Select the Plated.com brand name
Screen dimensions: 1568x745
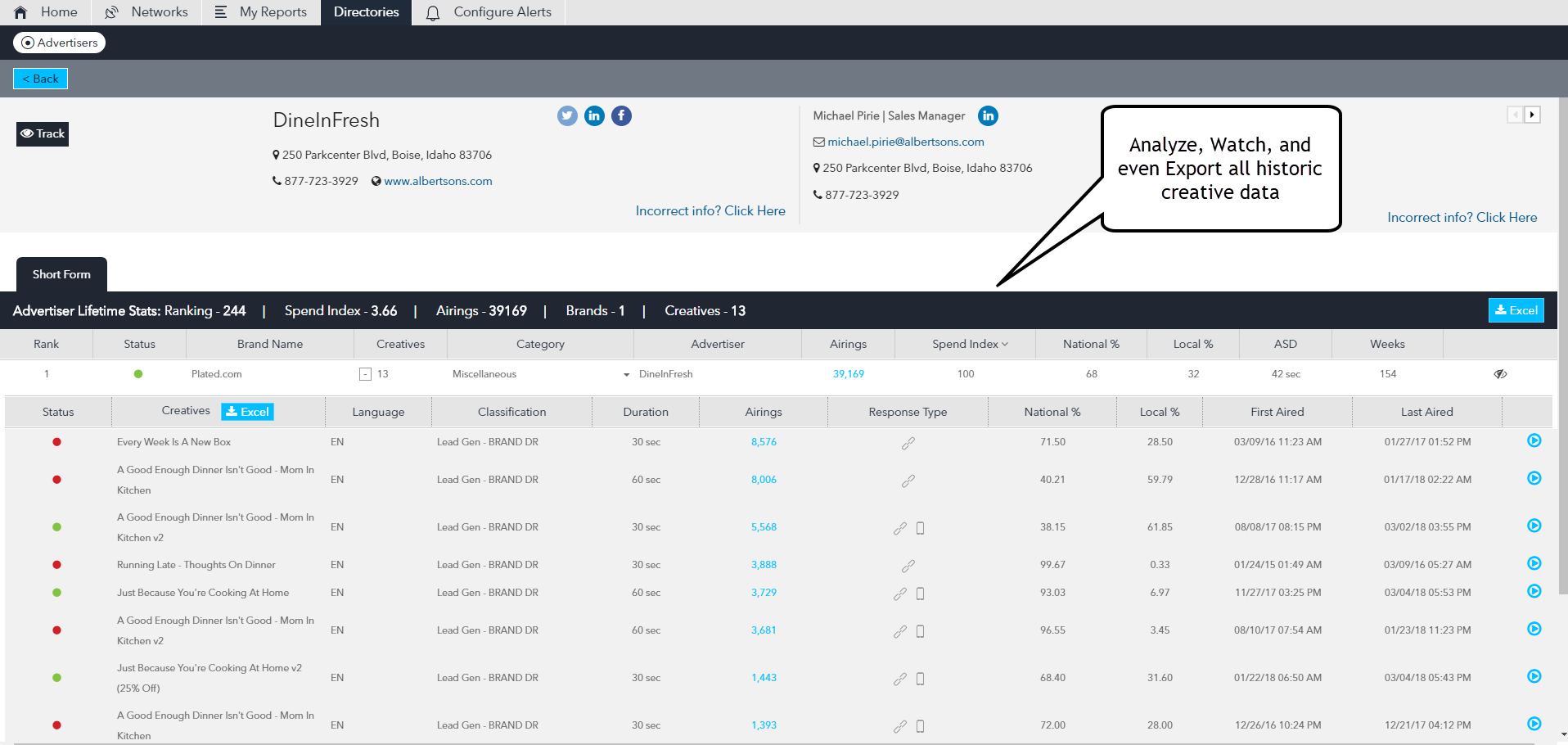pos(216,374)
